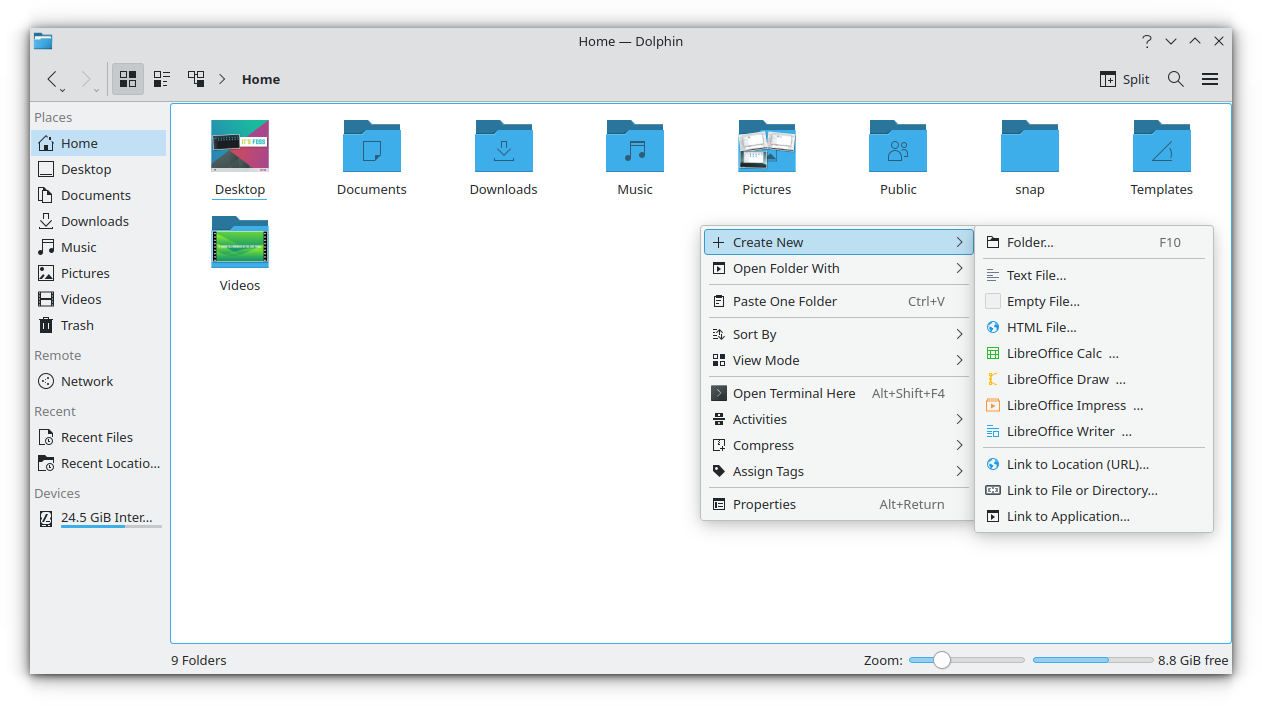Open the hamburger menu icon
The image size is (1262, 706).
point(1210,79)
